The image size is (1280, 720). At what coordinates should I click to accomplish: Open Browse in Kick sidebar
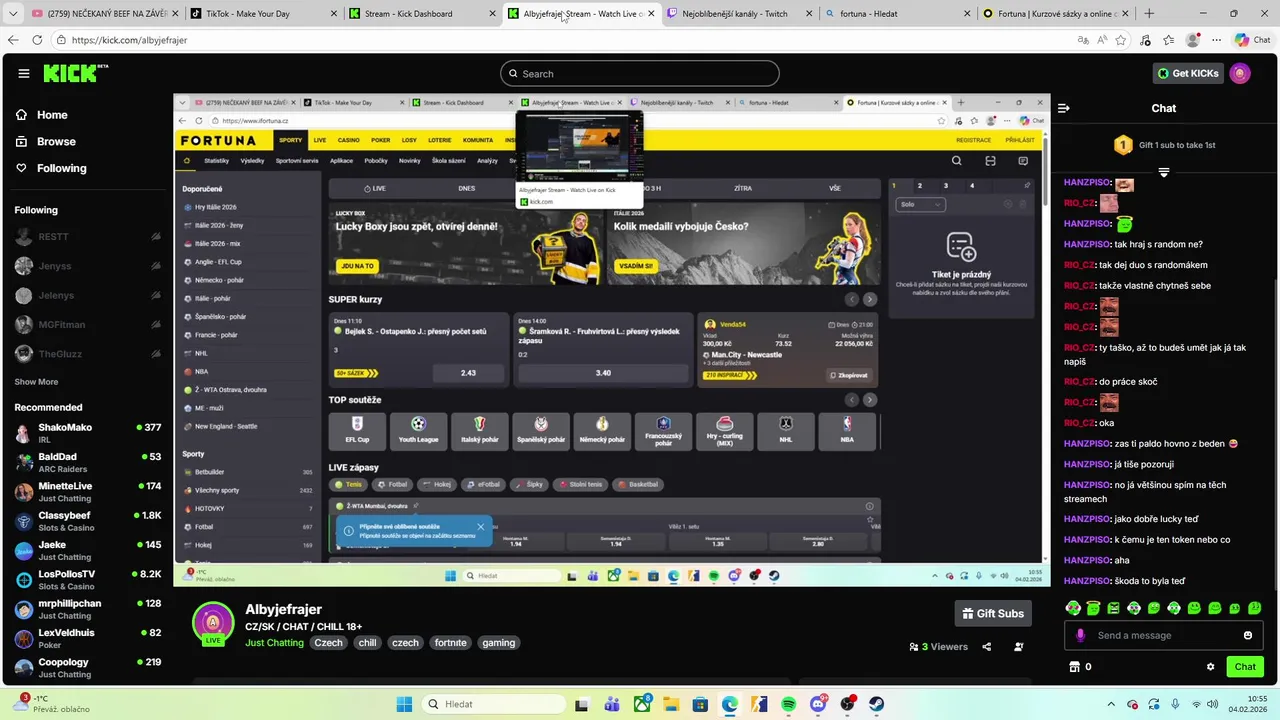pos(46,142)
